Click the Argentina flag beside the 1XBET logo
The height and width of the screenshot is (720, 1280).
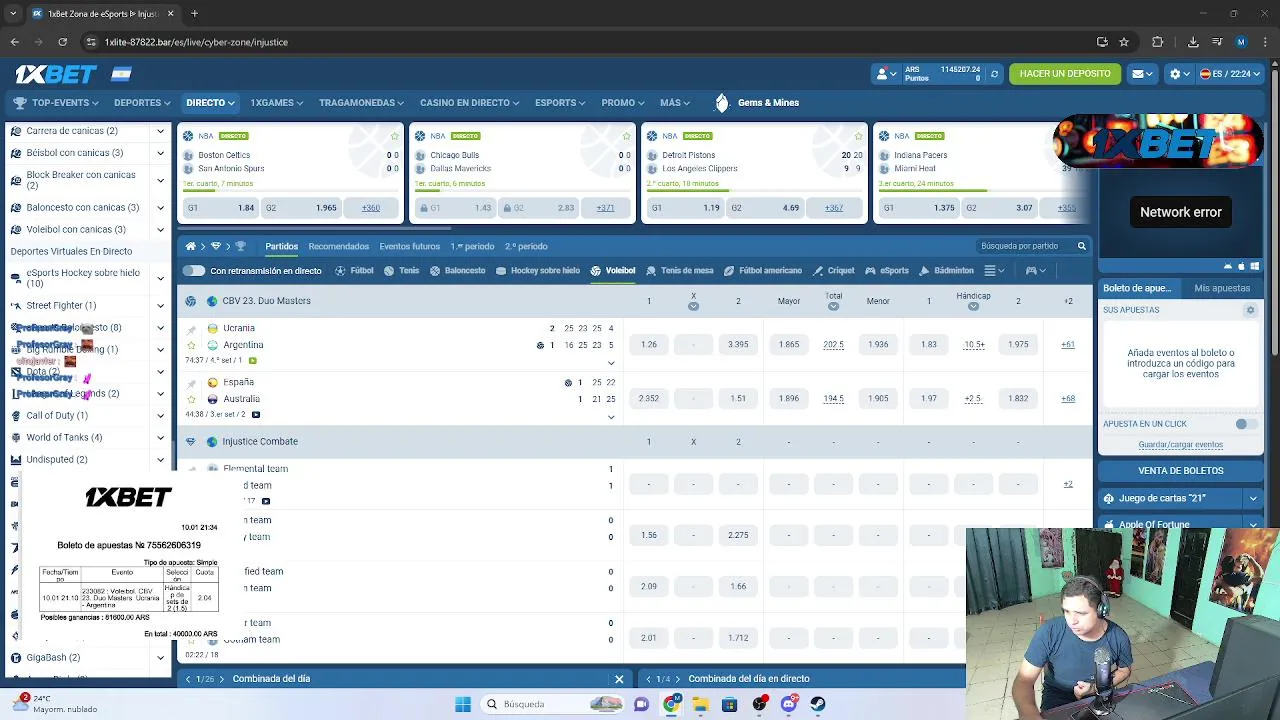point(121,74)
